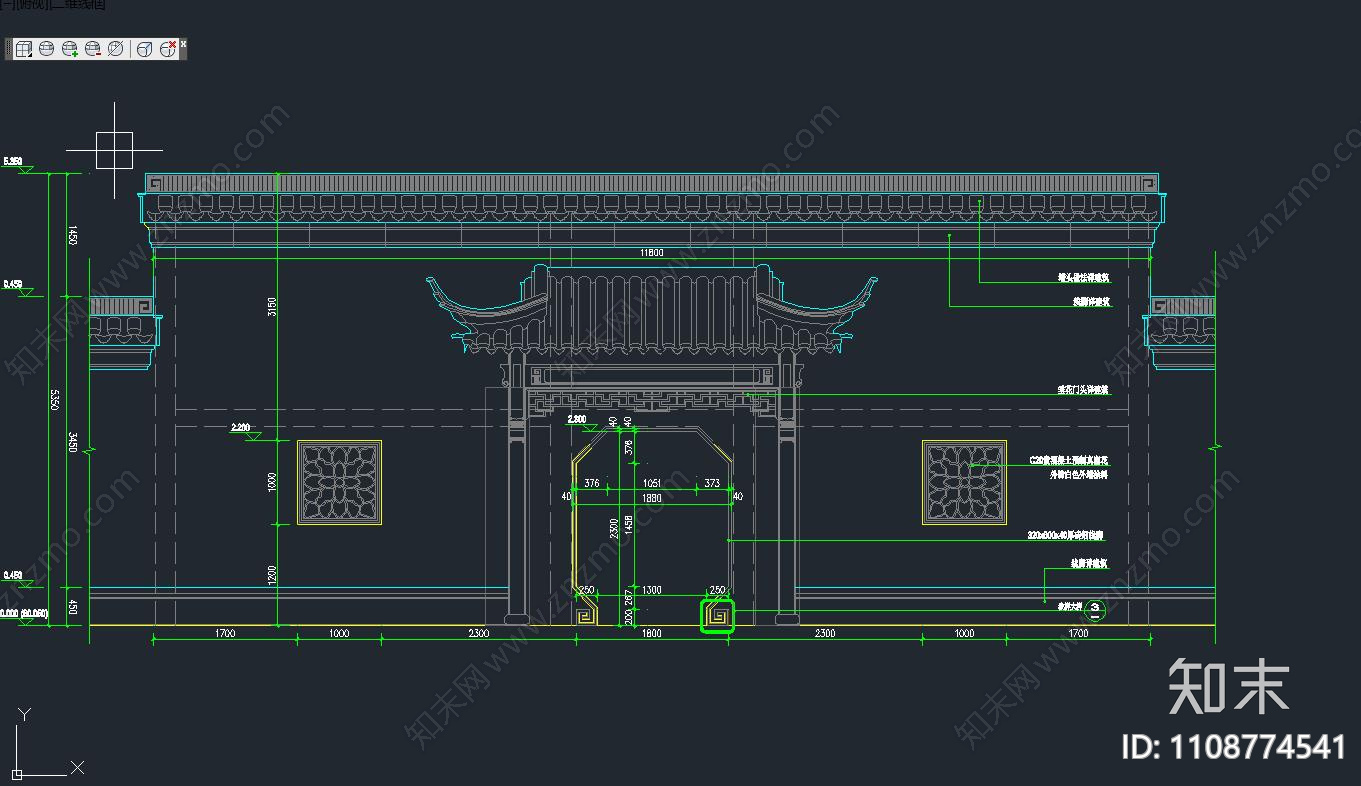
Task: Select the 1051 dimension text
Action: (x=651, y=484)
